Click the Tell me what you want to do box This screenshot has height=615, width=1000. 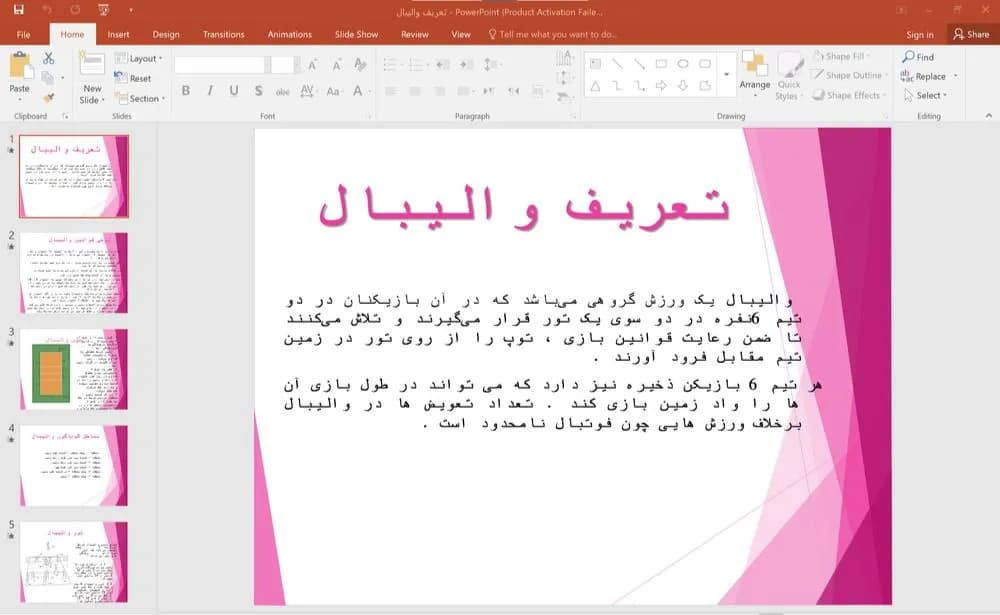pyautogui.click(x=553, y=34)
